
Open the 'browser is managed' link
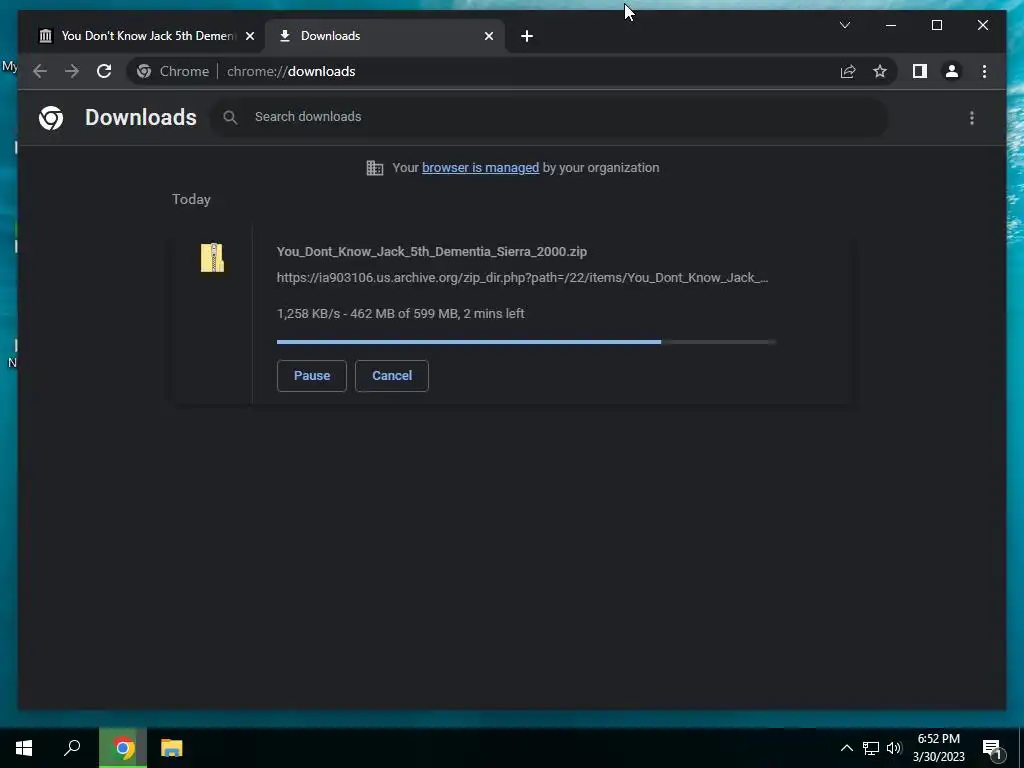[x=480, y=168]
